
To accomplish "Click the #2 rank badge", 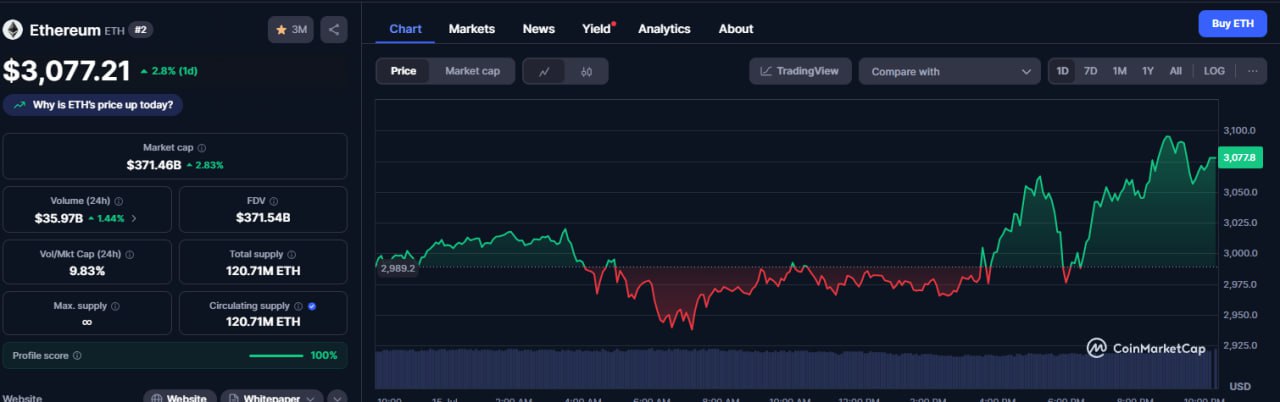I will click(140, 30).
